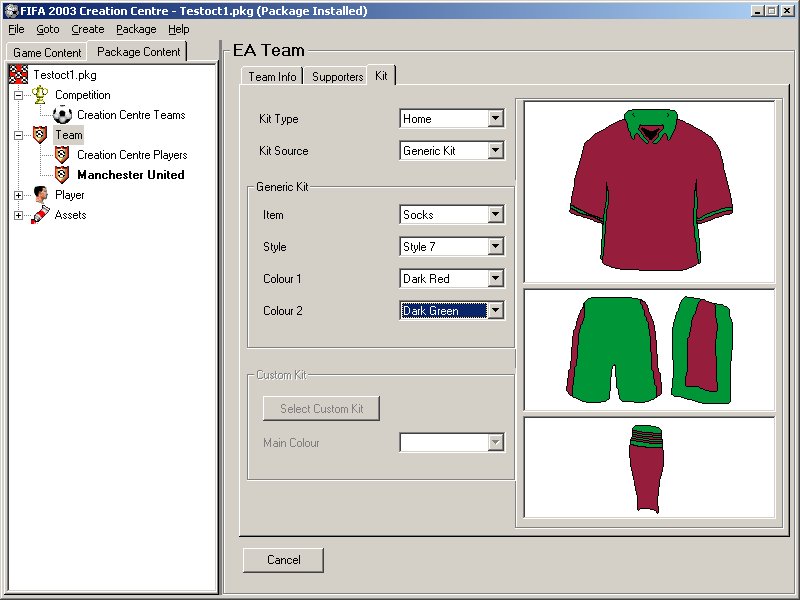Screen dimensions: 800x600
Task: Collapse the Competition tree node
Action: (18, 95)
